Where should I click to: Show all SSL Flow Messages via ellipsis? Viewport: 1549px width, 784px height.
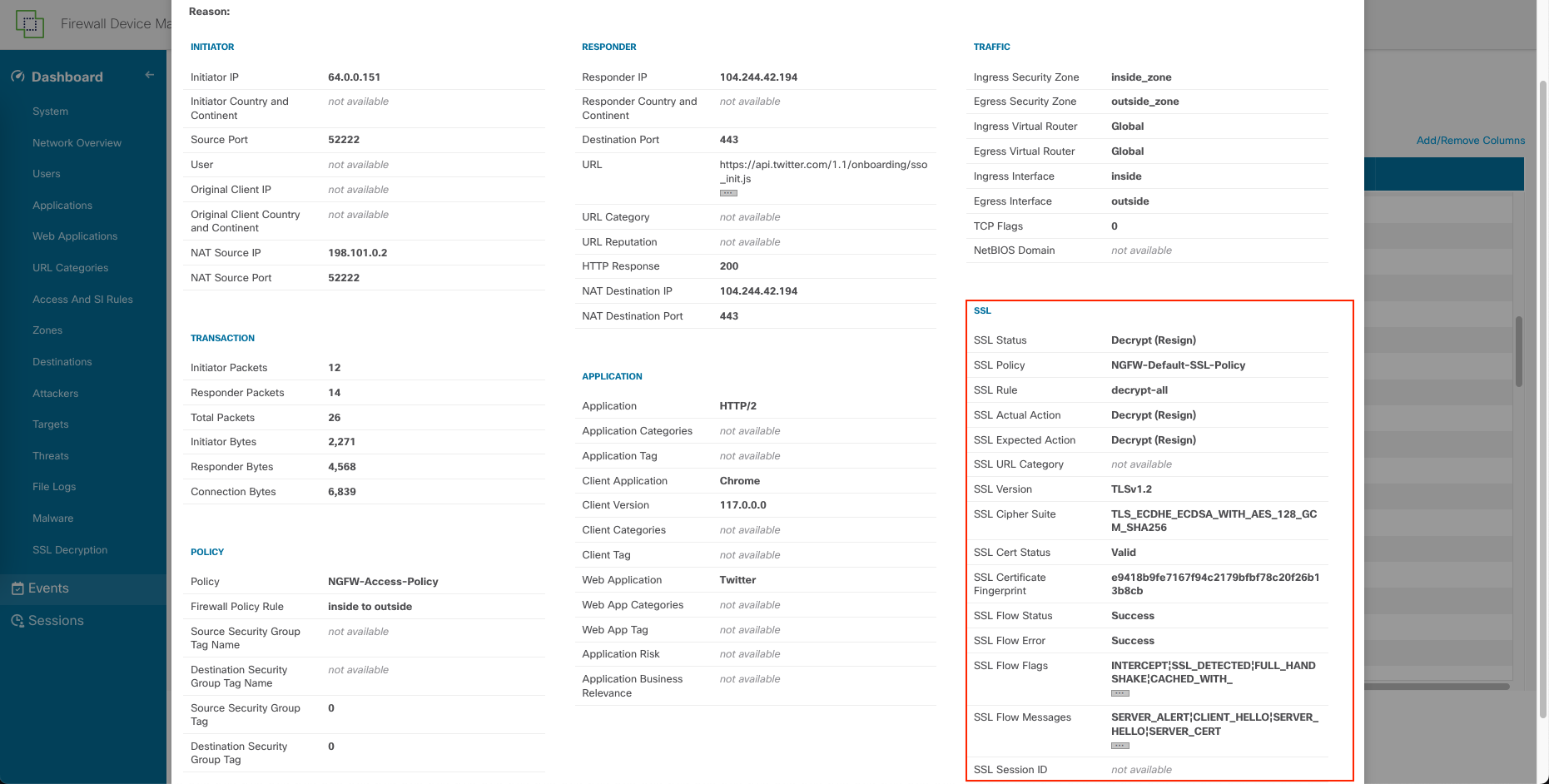pyautogui.click(x=1120, y=746)
